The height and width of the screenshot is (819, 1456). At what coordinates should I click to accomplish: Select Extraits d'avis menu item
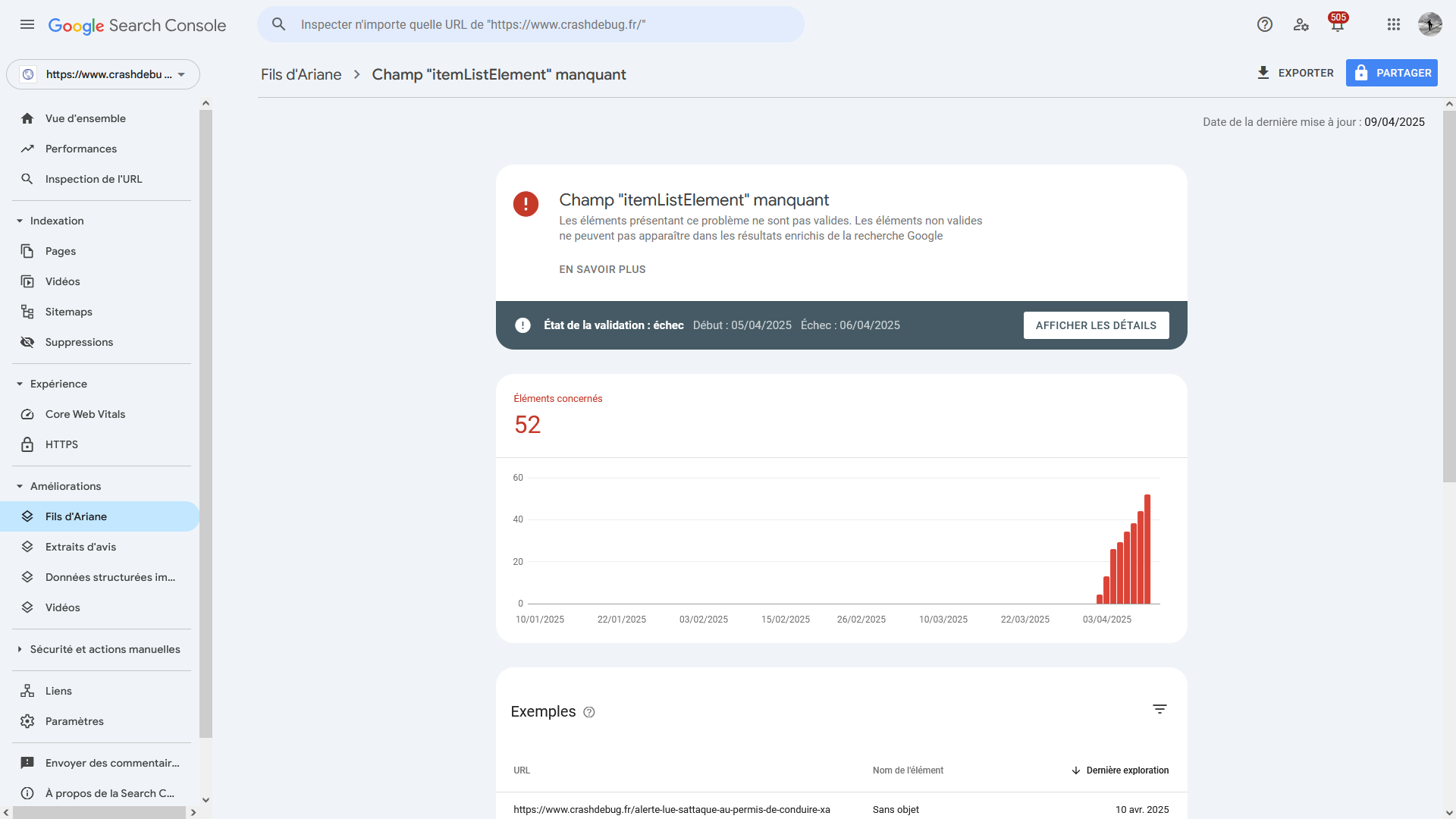[80, 547]
